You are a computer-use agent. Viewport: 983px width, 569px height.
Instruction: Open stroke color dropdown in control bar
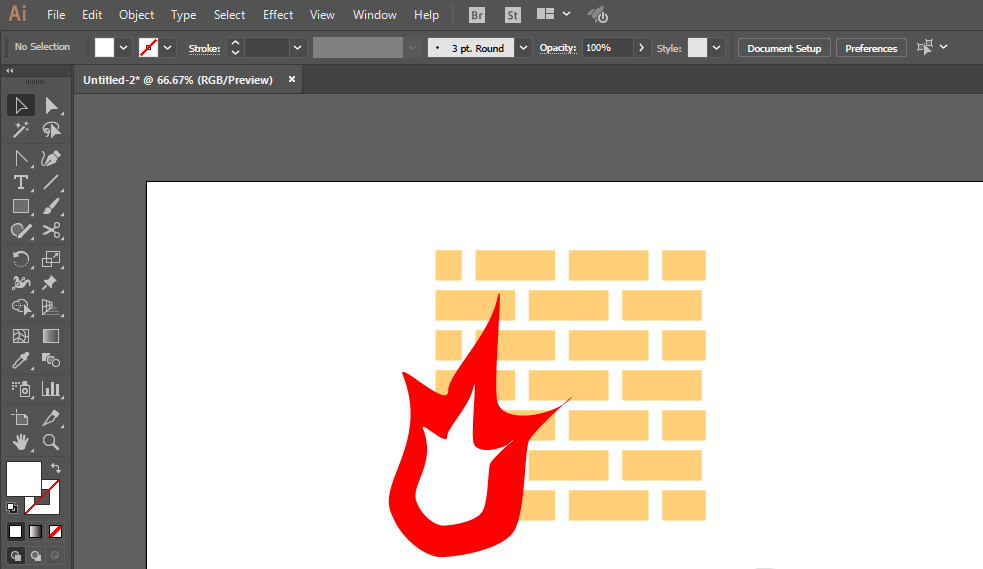pyautogui.click(x=167, y=48)
